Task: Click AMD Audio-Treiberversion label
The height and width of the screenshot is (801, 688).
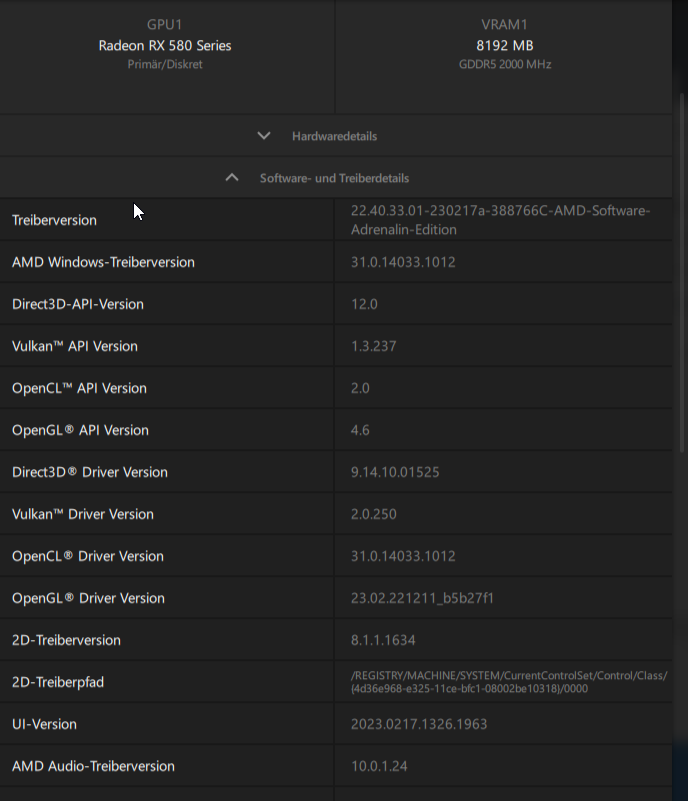Action: point(93,766)
